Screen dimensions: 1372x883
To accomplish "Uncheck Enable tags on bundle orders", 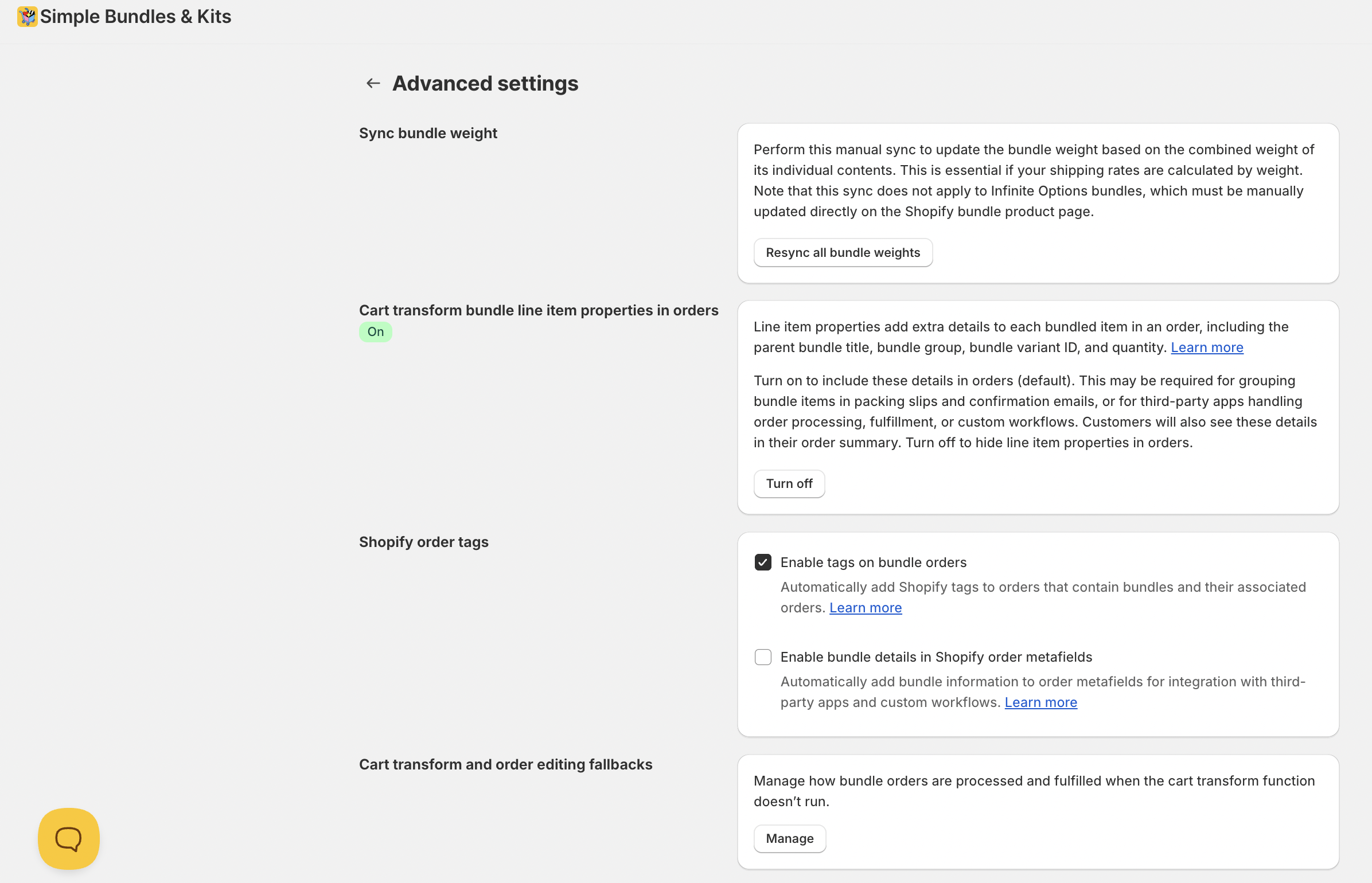I will [763, 562].
